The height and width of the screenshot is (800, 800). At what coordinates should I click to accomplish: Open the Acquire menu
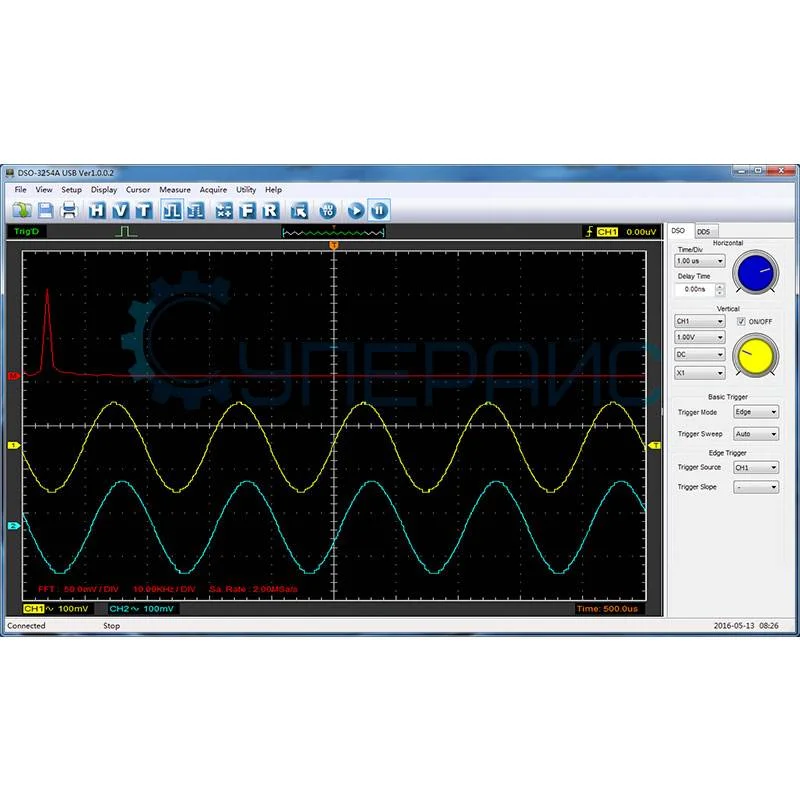point(213,189)
